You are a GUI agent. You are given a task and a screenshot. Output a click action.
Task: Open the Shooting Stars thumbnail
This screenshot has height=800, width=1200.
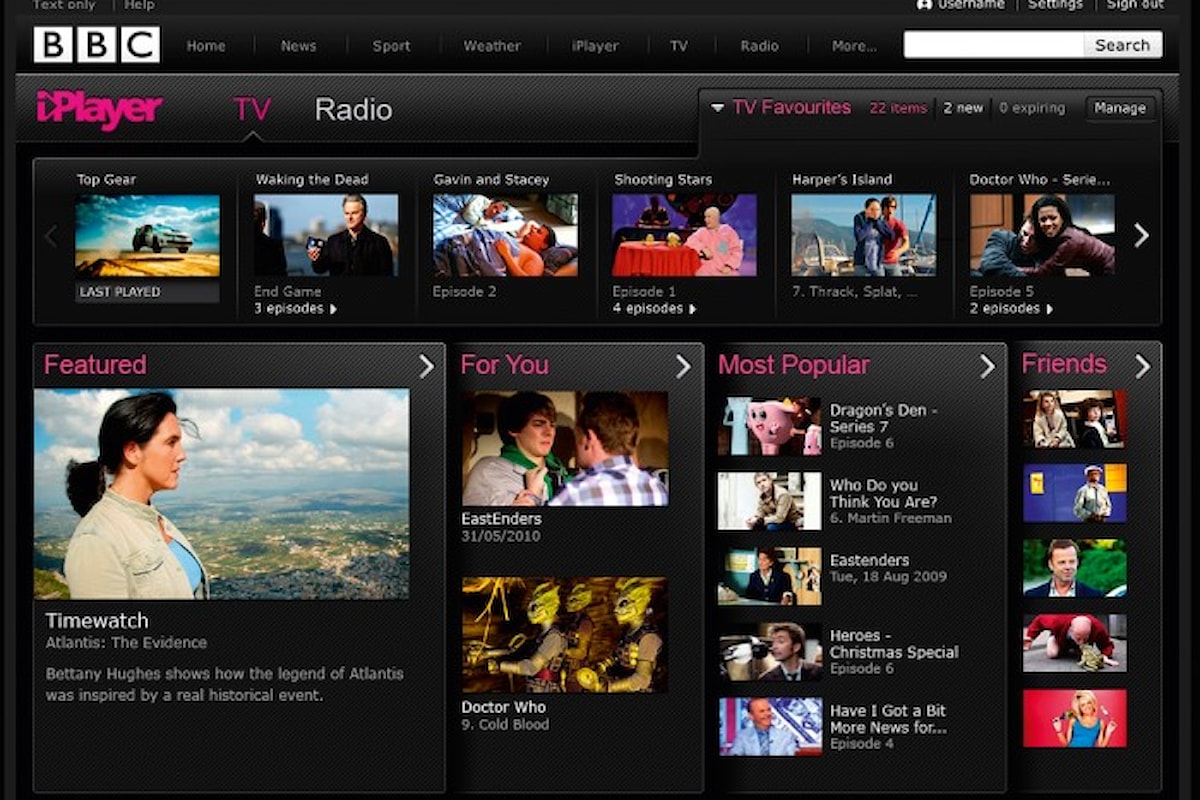[x=684, y=236]
